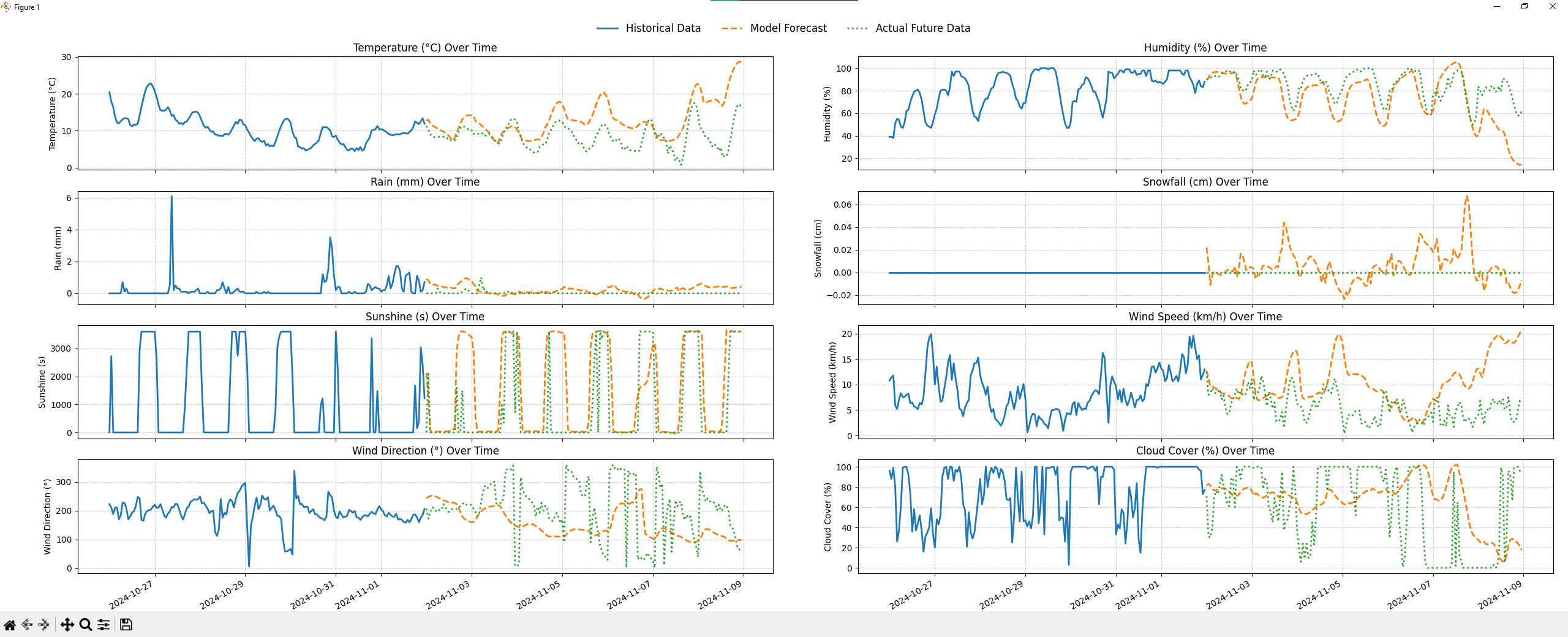Click the Home reset view icon

point(9,624)
